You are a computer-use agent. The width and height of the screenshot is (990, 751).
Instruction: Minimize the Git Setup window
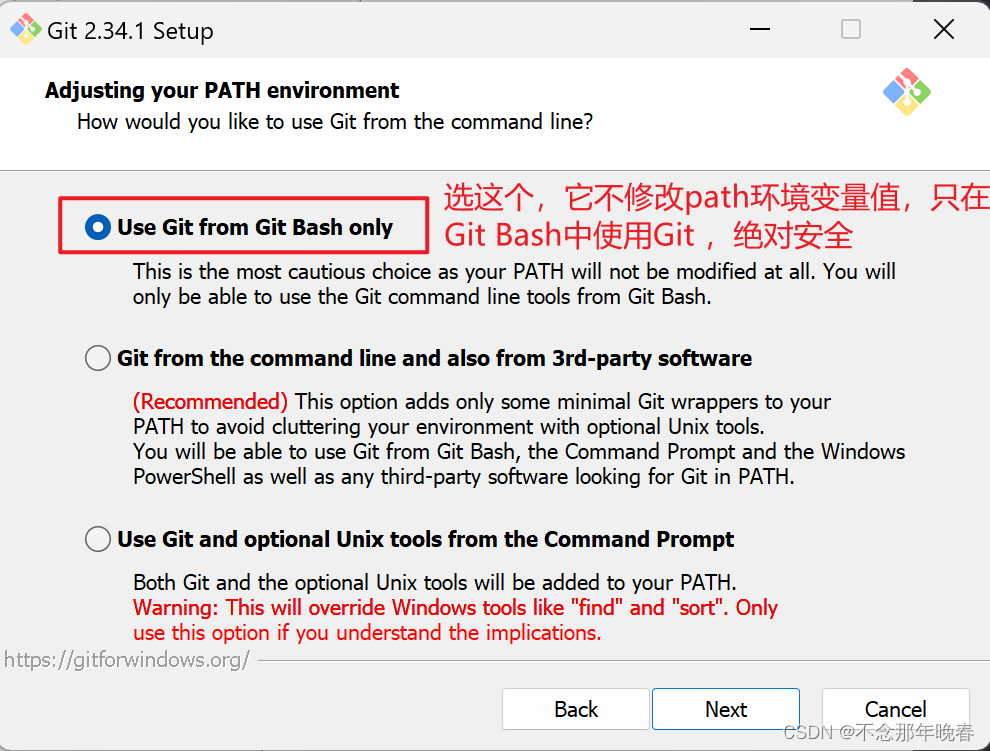[760, 29]
